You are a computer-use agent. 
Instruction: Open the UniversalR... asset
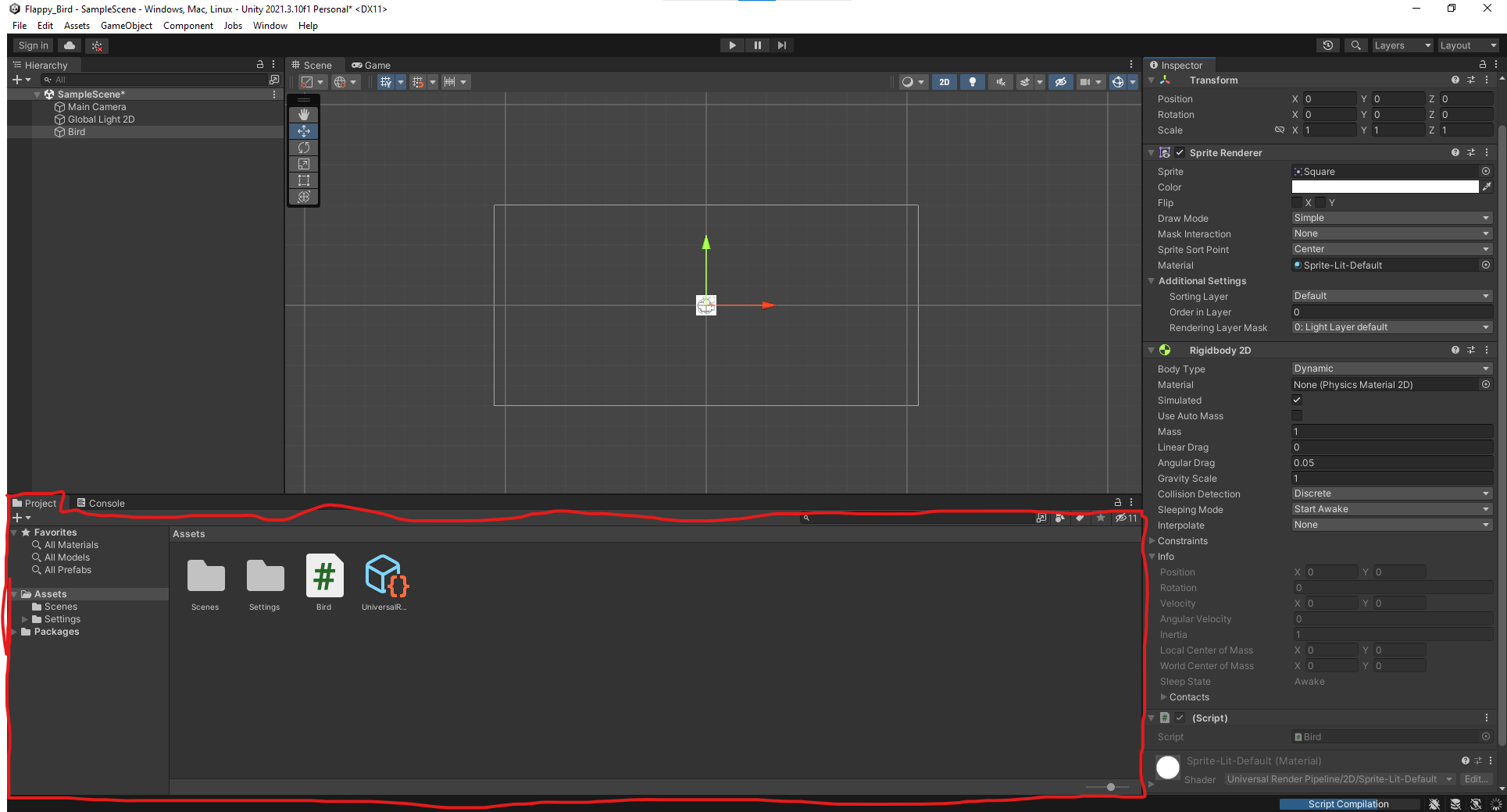pos(384,582)
